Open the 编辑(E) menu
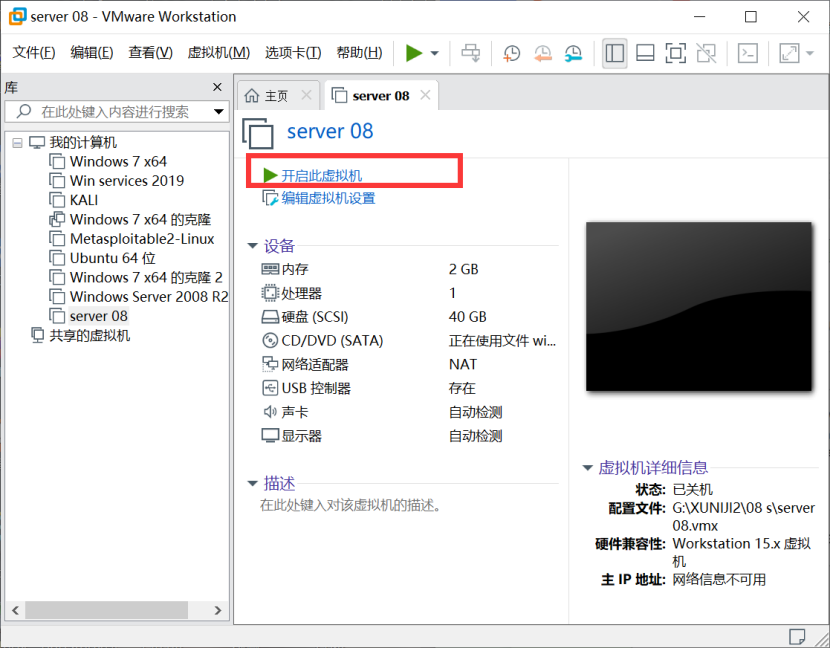The height and width of the screenshot is (648, 830). pyautogui.click(x=92, y=52)
